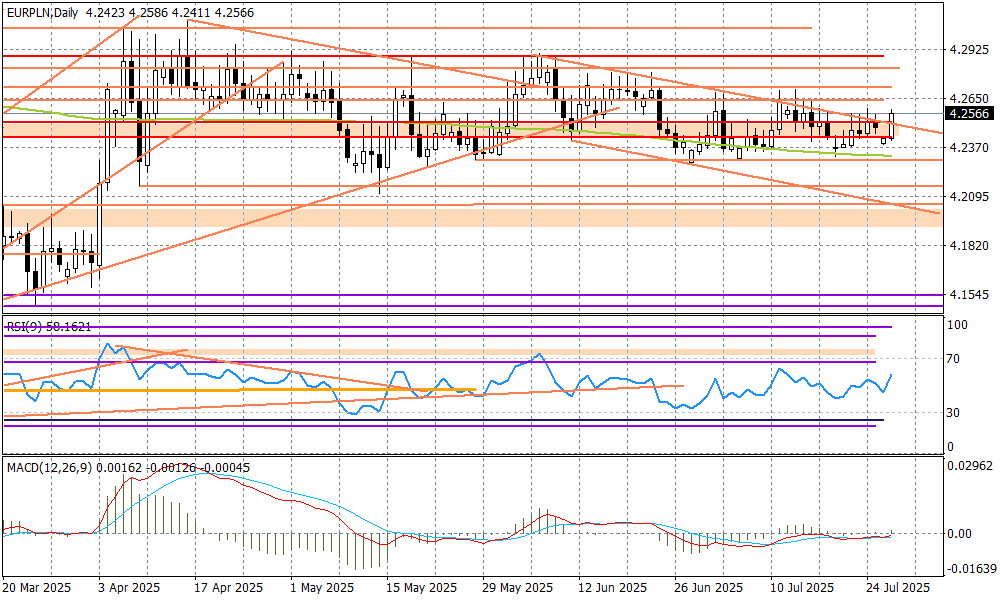Click the 24 Jul 2025 date label

pos(898,587)
